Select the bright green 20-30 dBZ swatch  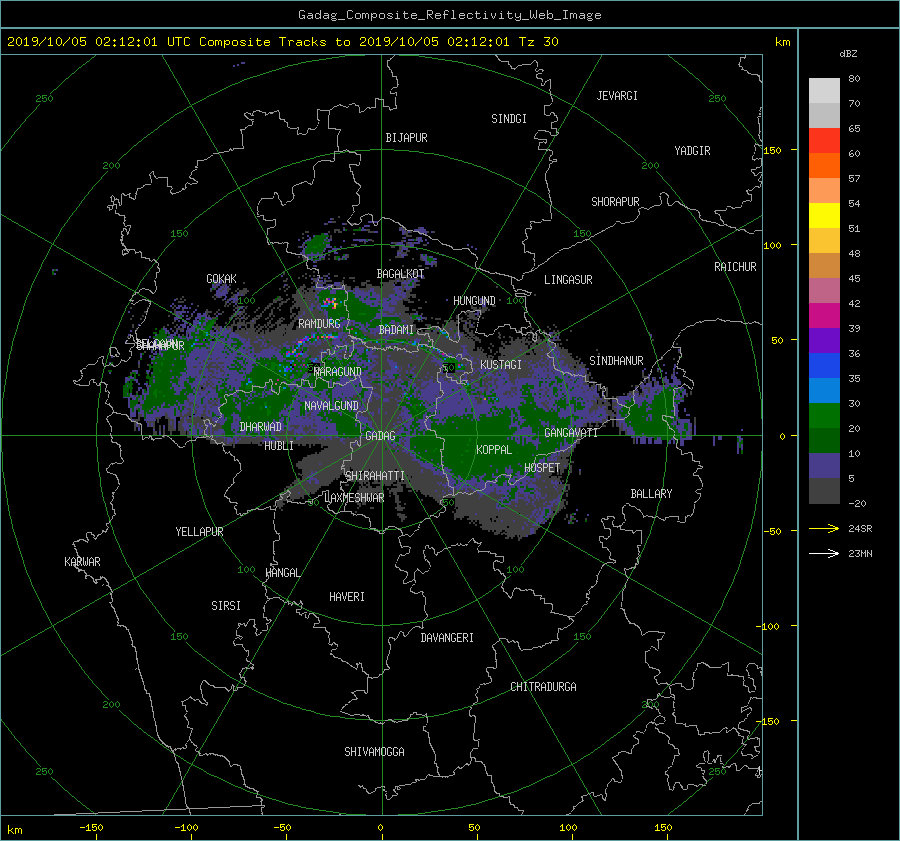824,416
